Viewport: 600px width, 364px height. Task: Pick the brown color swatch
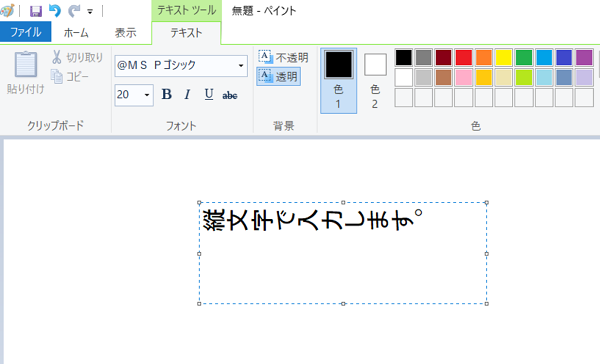coord(443,78)
